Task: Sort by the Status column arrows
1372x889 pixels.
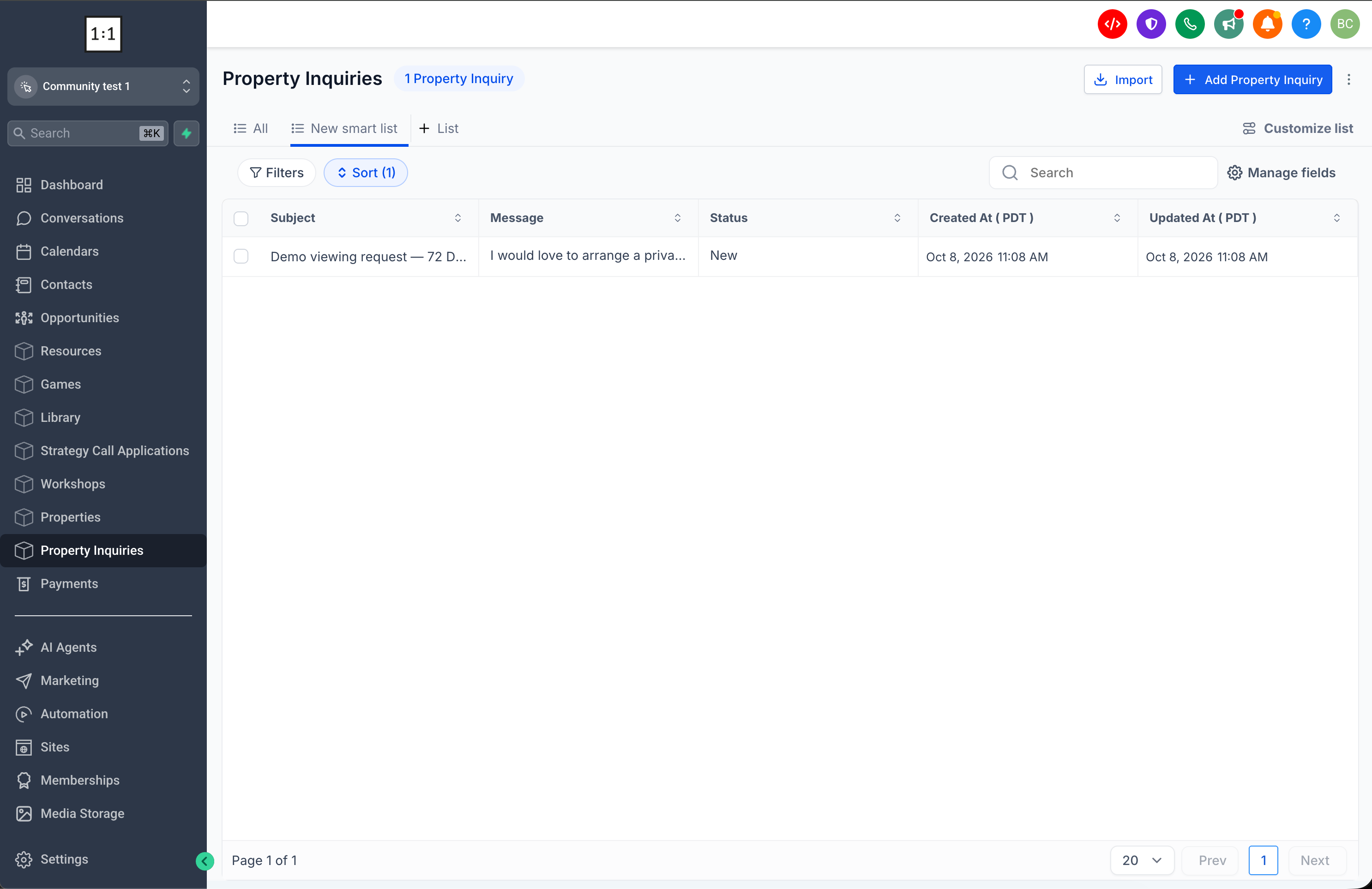Action: (x=897, y=218)
